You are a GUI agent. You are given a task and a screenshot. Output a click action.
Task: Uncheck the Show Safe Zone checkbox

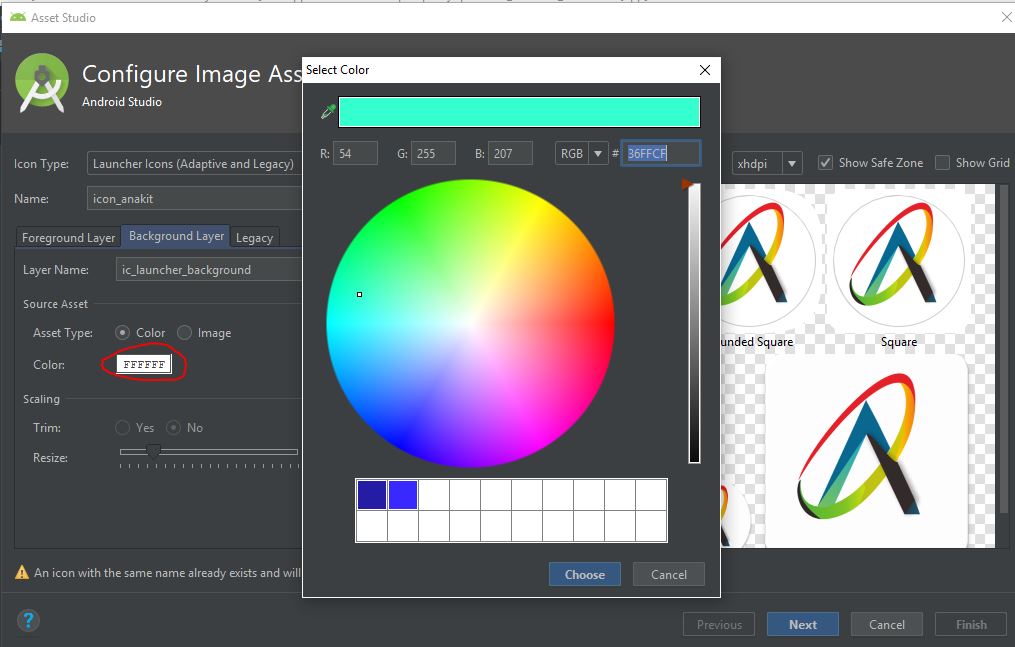(x=823, y=162)
